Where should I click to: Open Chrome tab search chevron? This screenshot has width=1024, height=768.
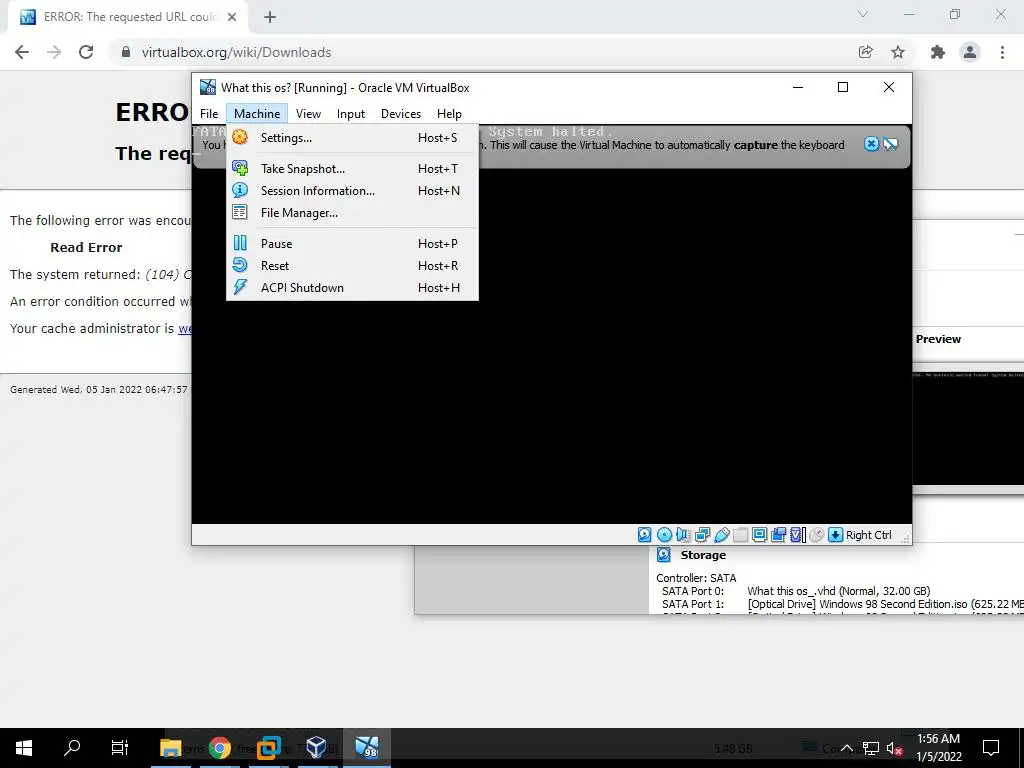[863, 14]
